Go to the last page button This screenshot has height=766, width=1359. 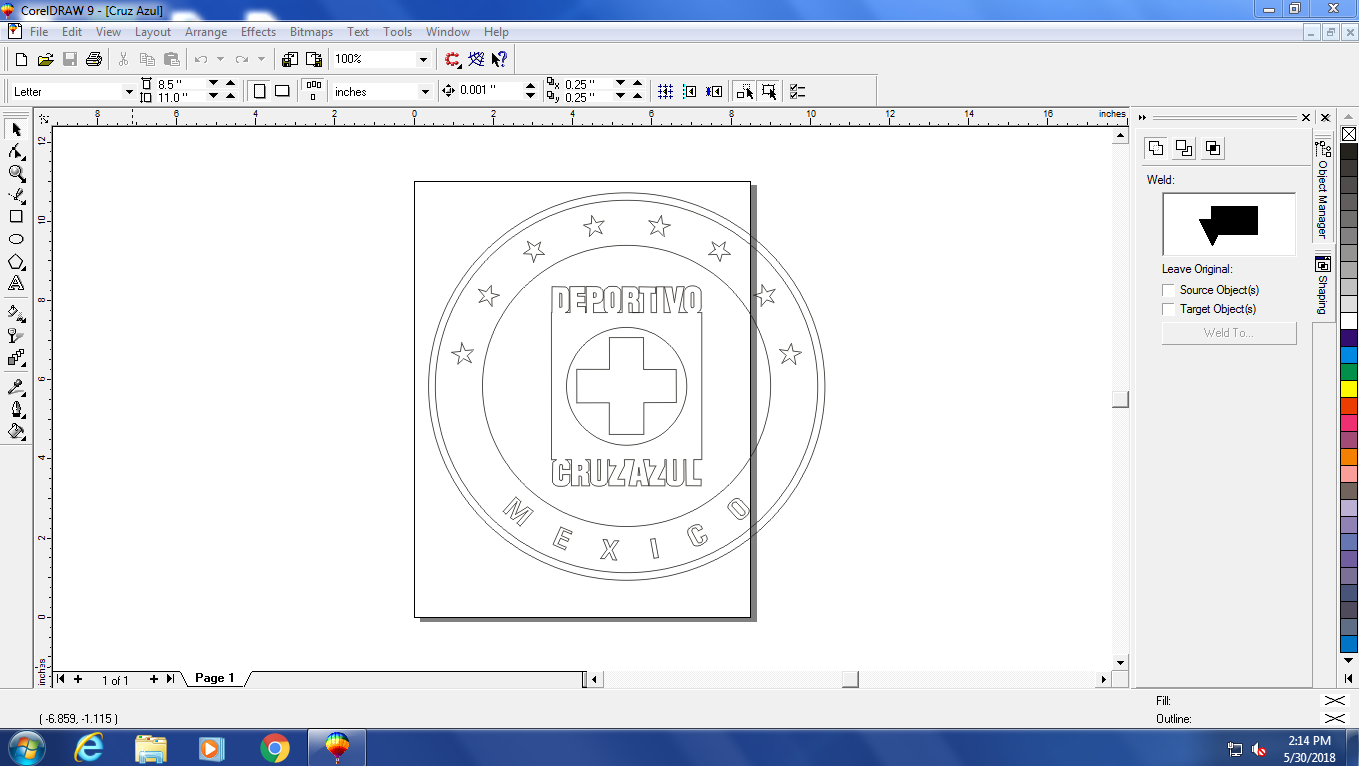pos(170,679)
